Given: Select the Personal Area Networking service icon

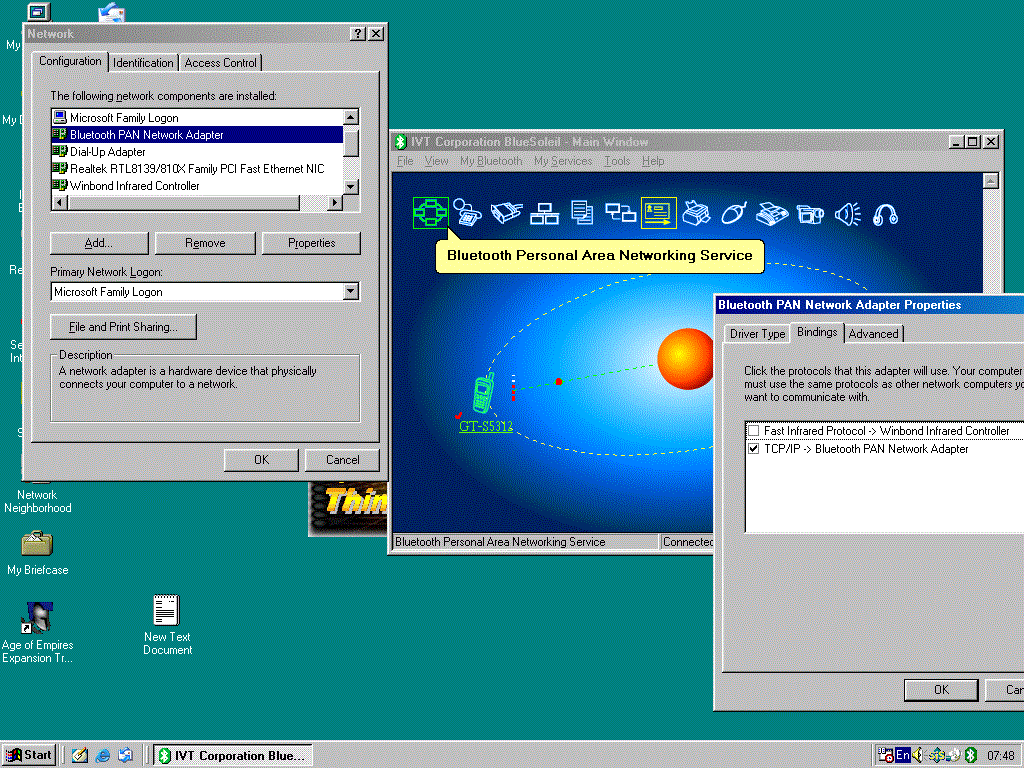Looking at the screenshot, I should point(430,213).
